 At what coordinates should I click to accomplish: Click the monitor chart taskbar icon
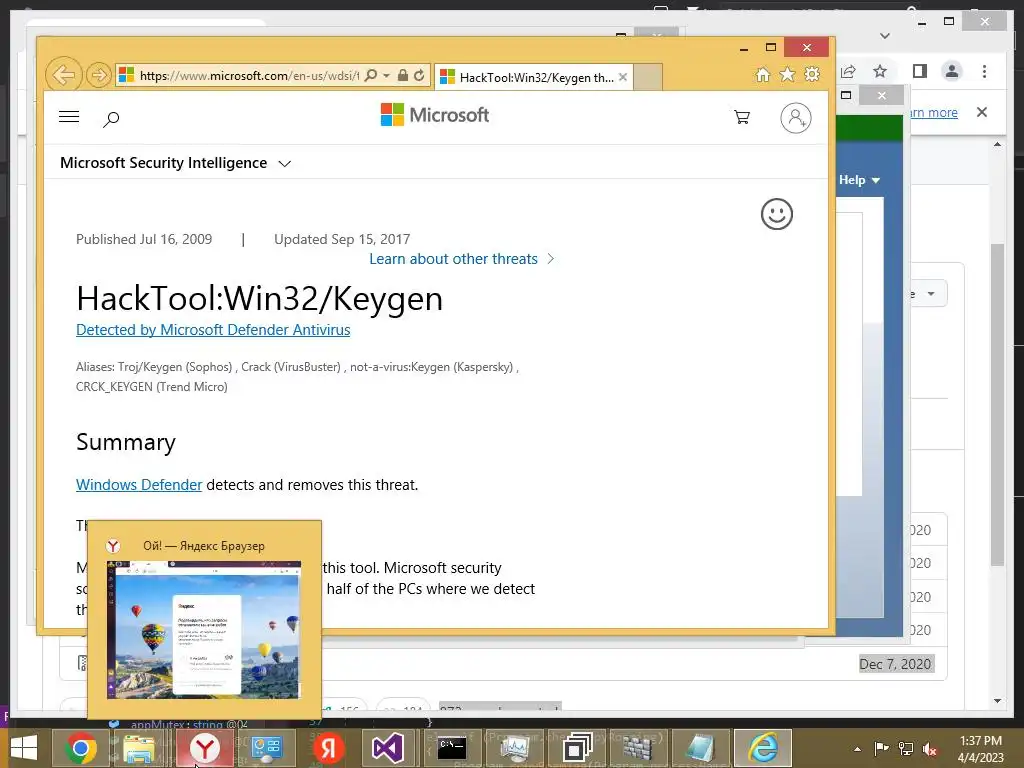pyautogui.click(x=514, y=748)
